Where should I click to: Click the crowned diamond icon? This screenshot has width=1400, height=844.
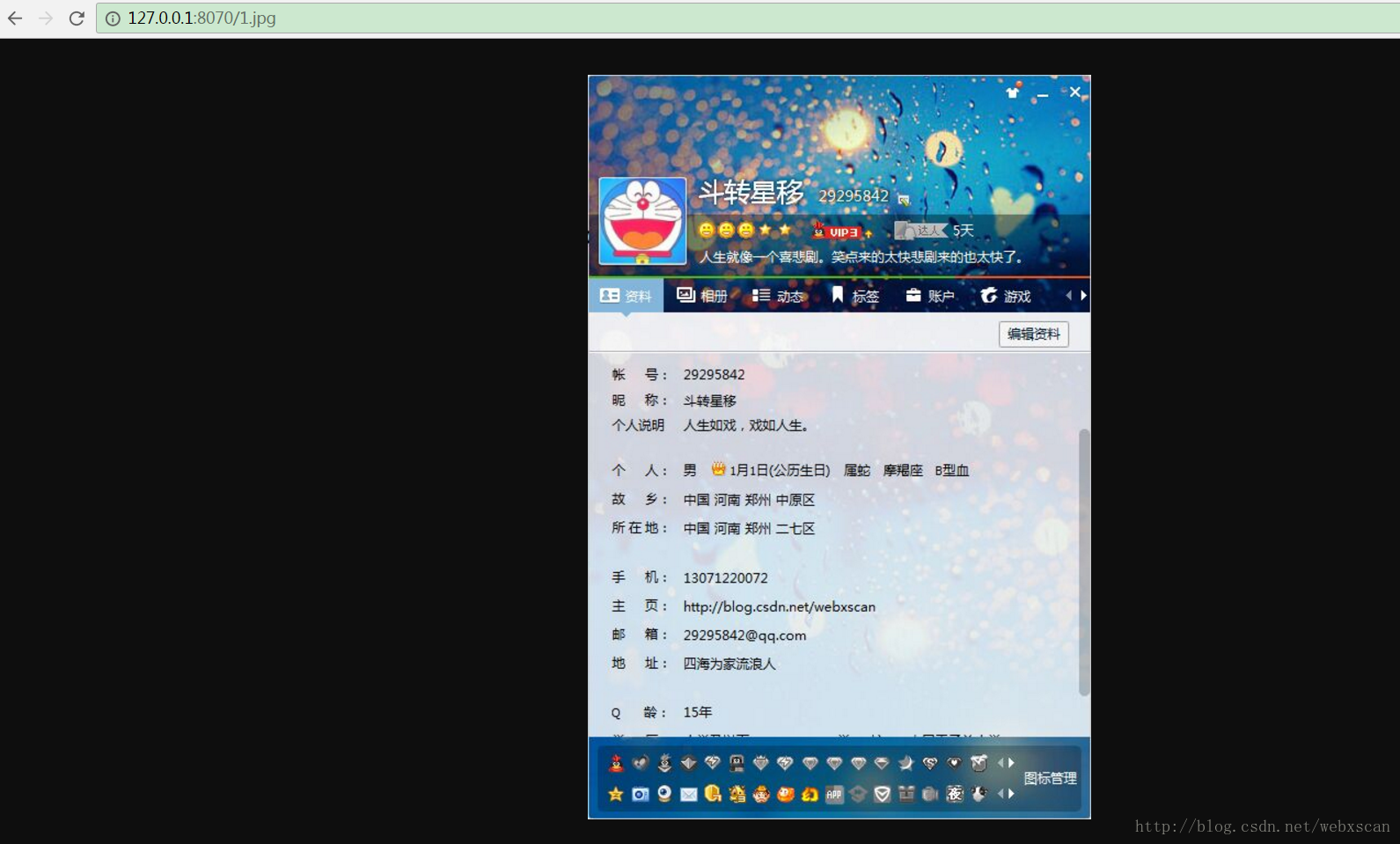761,763
